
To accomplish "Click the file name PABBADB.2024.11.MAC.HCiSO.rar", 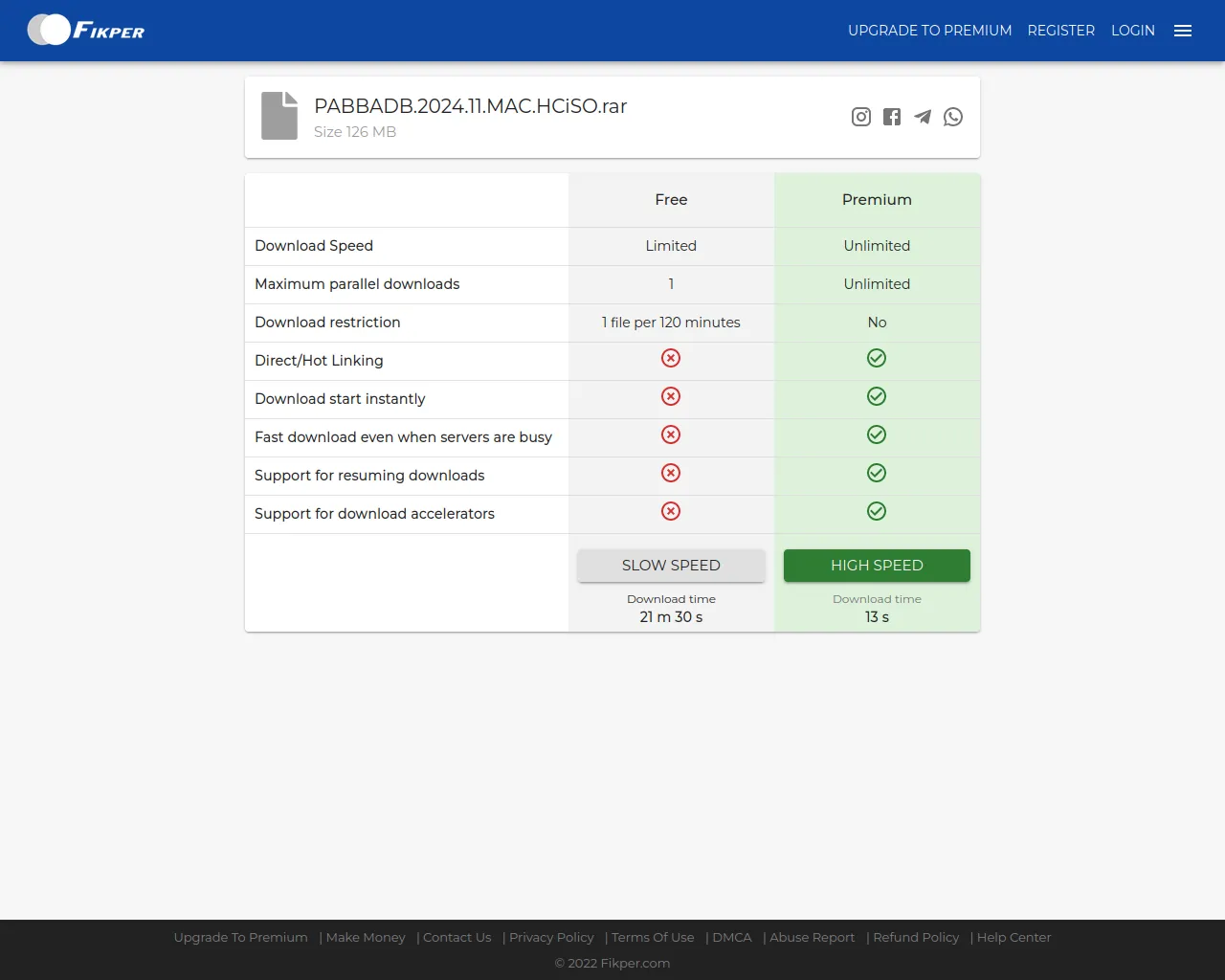I will tap(470, 106).
